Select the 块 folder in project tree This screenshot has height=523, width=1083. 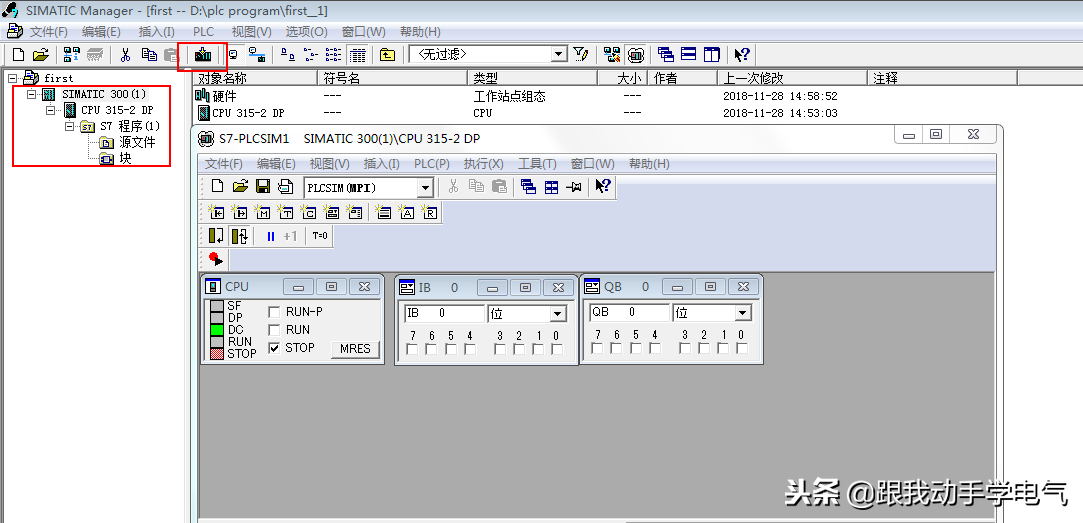[x=125, y=158]
